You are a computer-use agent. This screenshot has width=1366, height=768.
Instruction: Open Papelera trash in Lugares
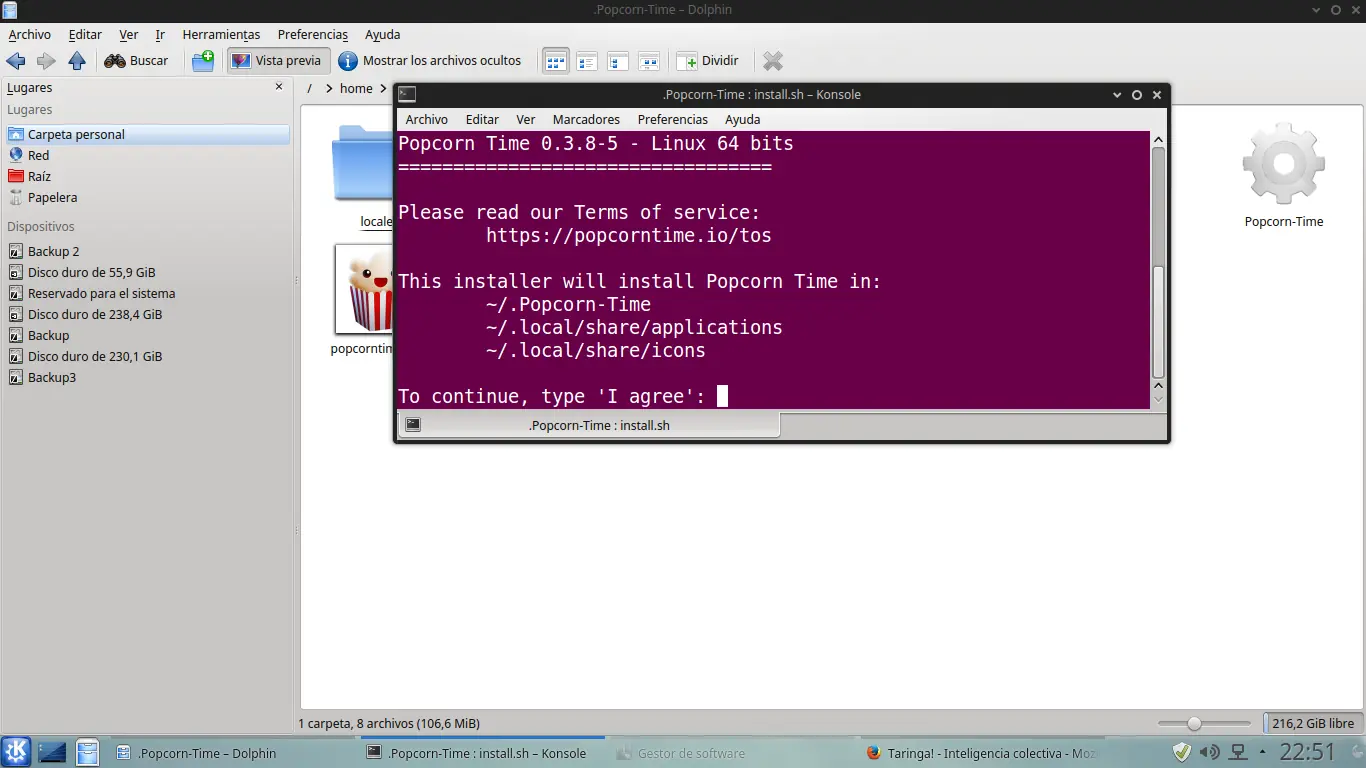[x=147, y=197]
